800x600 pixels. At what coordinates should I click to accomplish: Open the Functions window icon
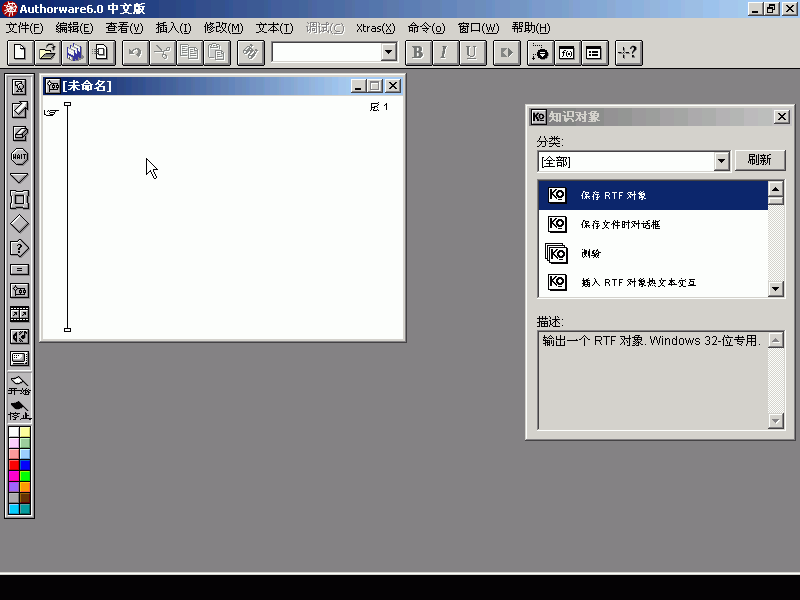pyautogui.click(x=567, y=53)
